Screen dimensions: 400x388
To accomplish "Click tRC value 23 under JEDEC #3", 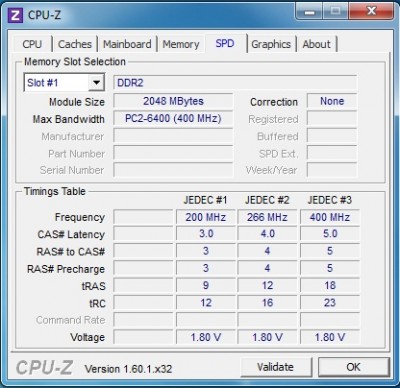I will (330, 303).
